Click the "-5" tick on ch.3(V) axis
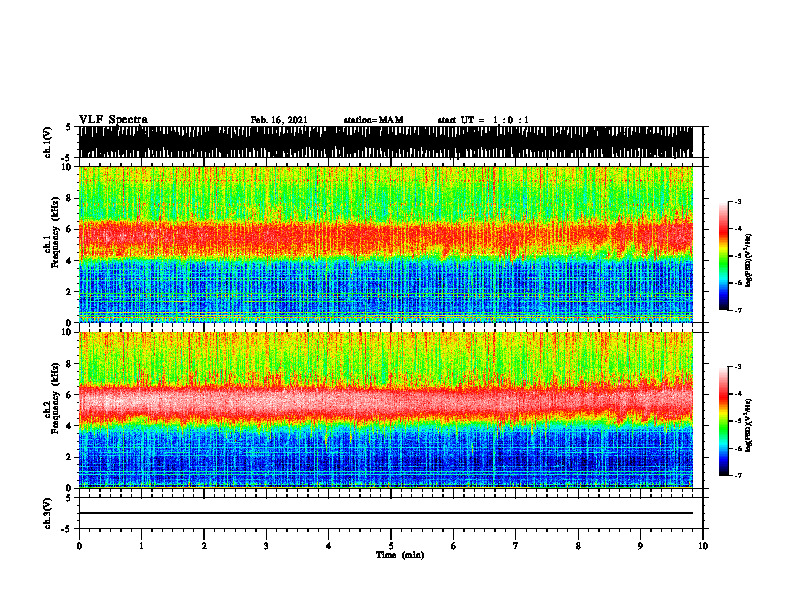Image resolution: width=792 pixels, height=612 pixels. pos(67,529)
